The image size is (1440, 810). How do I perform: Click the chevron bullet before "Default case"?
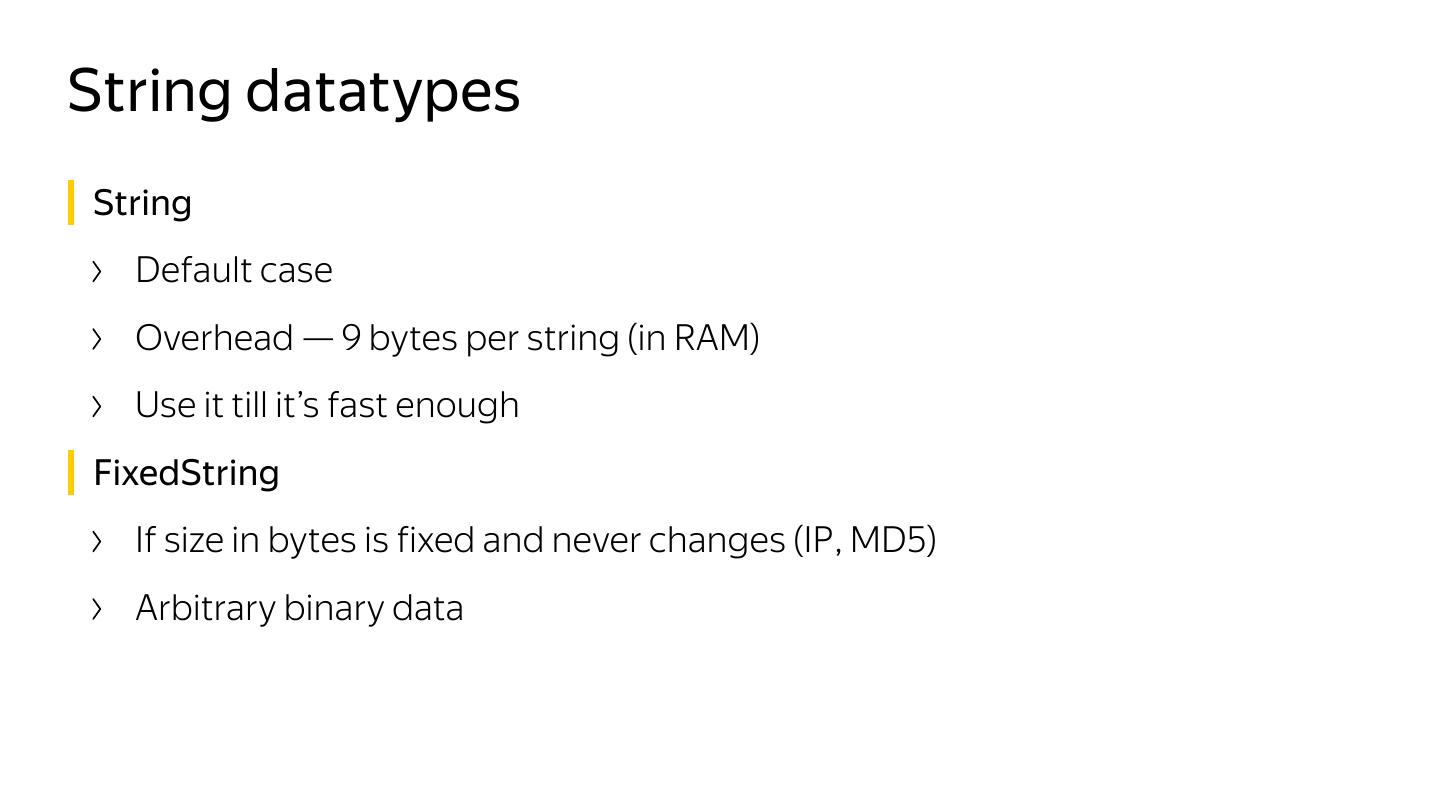coord(97,271)
